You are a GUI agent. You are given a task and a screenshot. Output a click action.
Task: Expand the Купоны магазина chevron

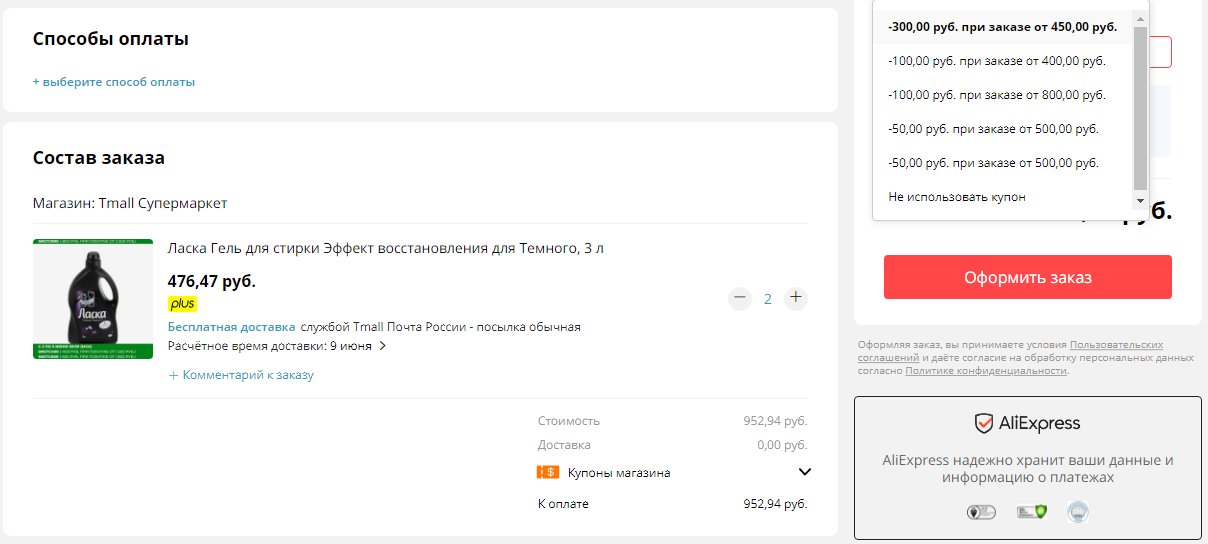pos(805,472)
